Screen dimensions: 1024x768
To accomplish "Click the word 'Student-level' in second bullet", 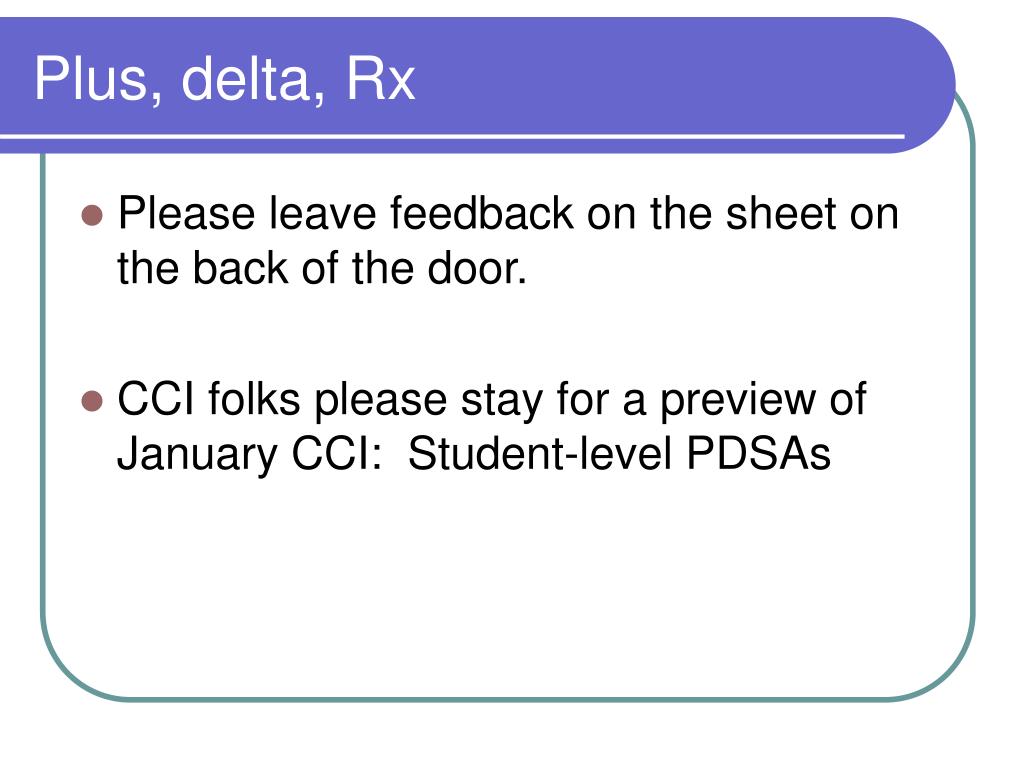I will [540, 453].
